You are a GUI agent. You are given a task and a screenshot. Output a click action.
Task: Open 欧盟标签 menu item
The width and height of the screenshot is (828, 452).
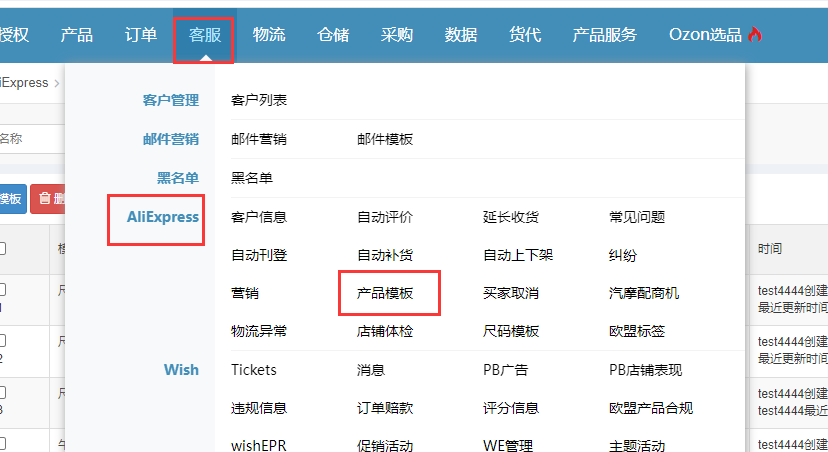click(x=637, y=331)
